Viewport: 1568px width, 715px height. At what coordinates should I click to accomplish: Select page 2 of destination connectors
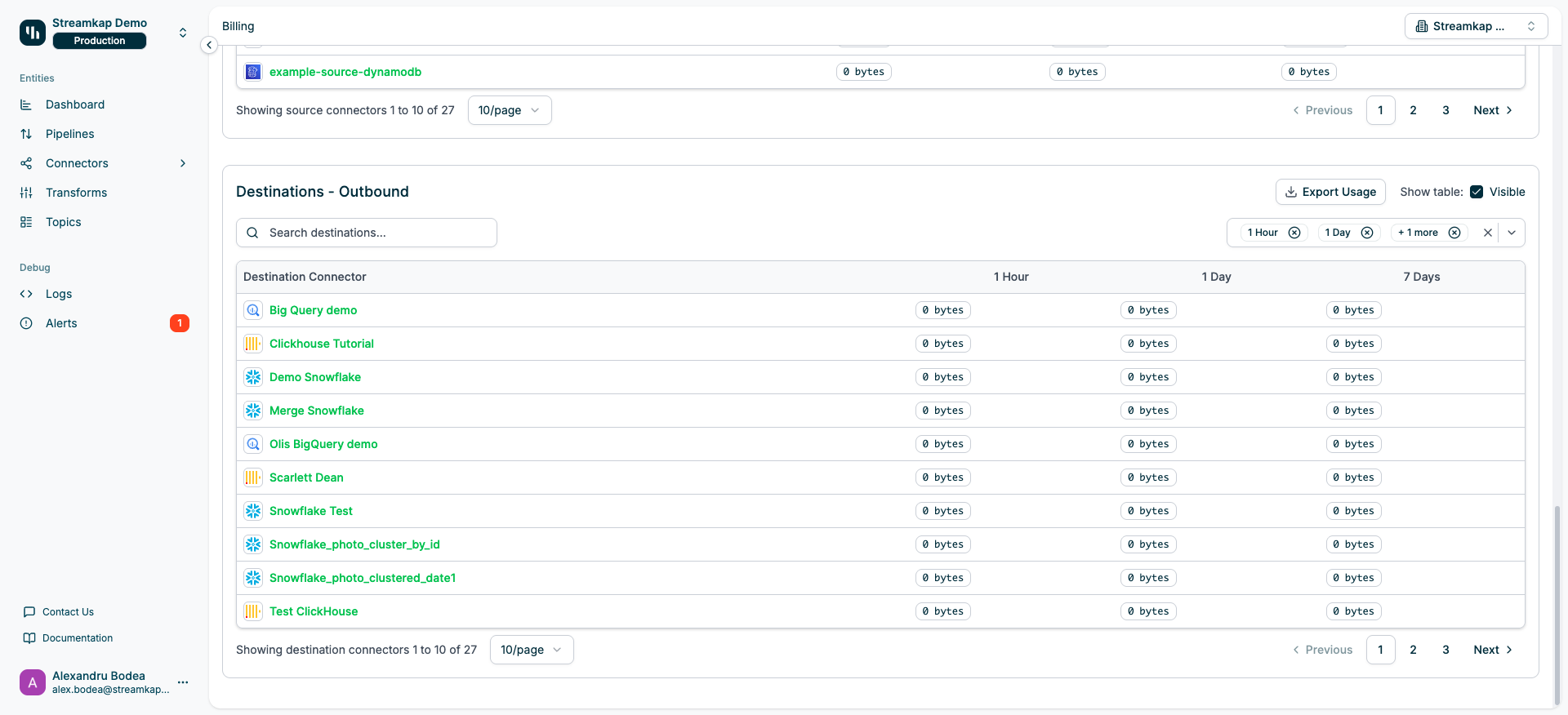click(x=1414, y=650)
